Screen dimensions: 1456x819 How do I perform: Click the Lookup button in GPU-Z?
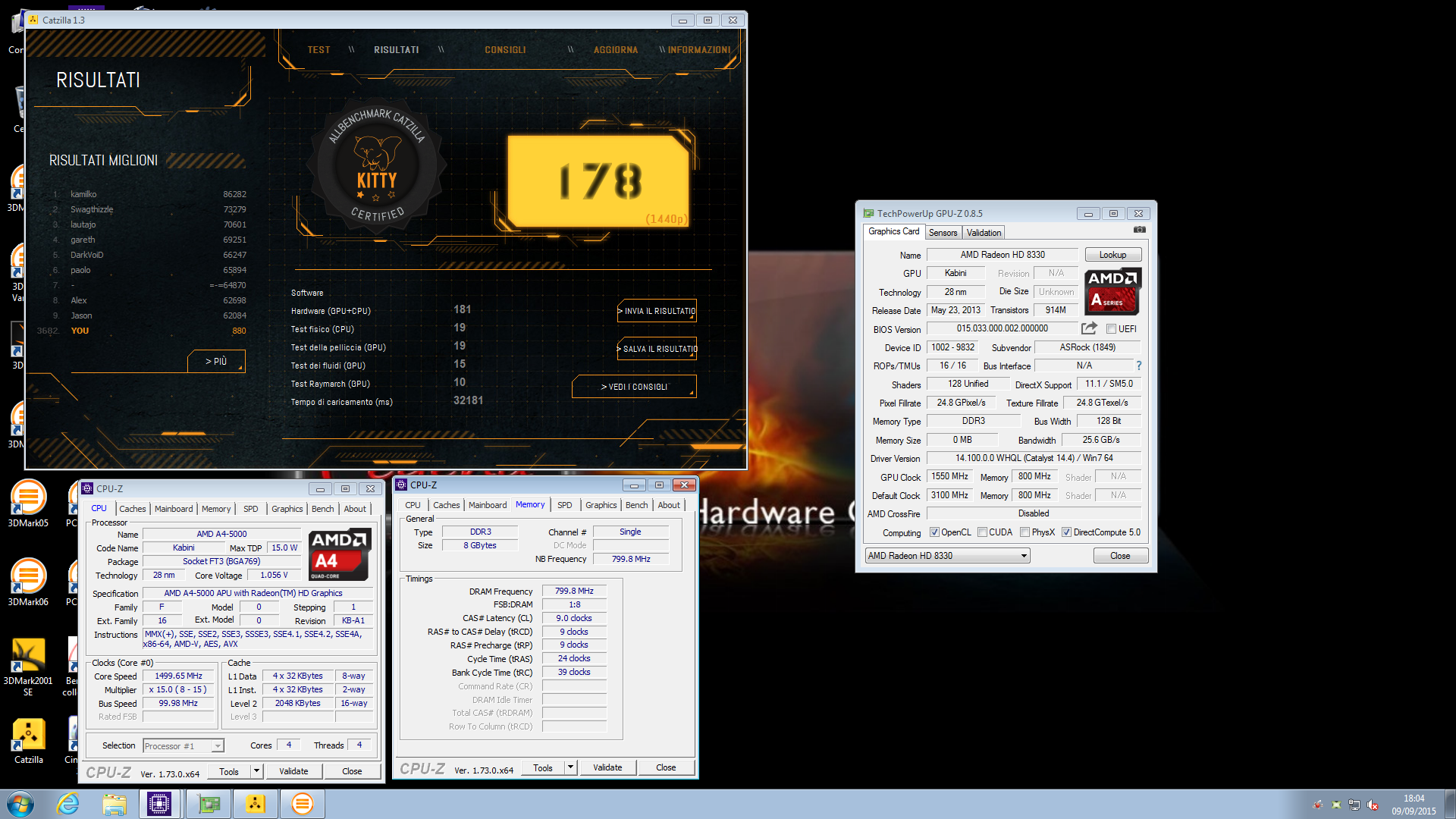(1112, 255)
